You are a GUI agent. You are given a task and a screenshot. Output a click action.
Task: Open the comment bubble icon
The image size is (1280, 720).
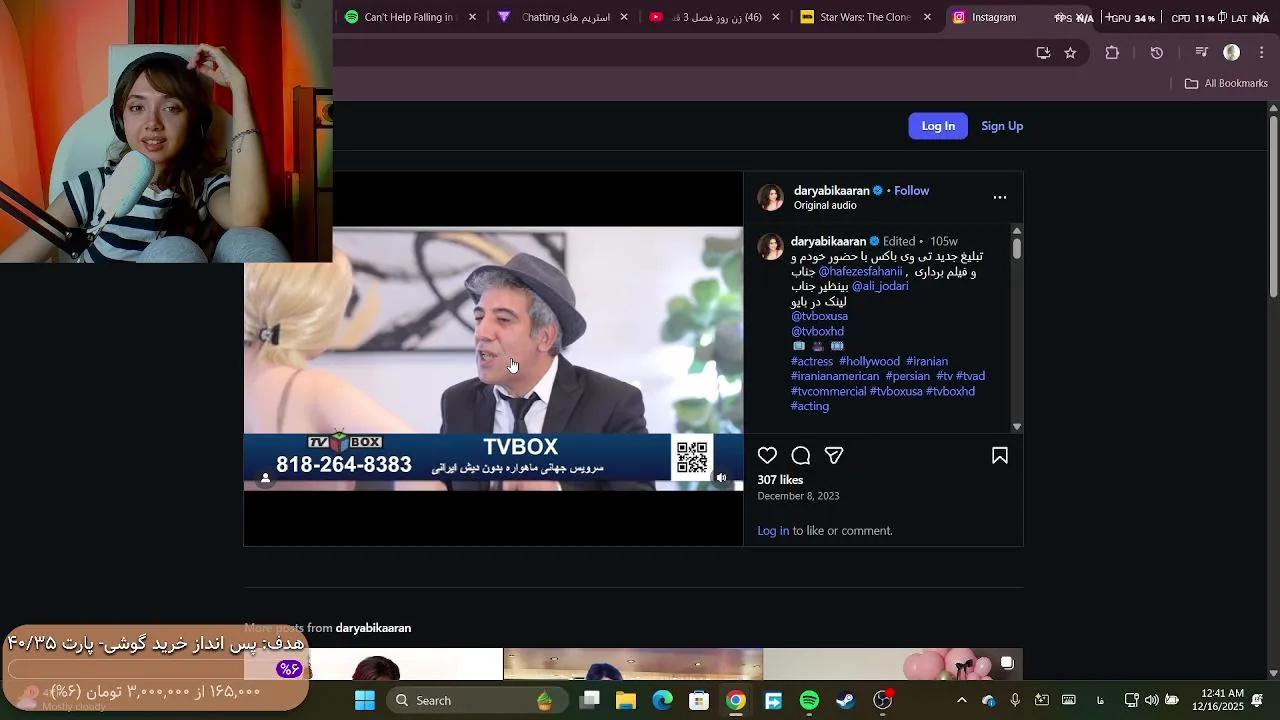coord(801,456)
